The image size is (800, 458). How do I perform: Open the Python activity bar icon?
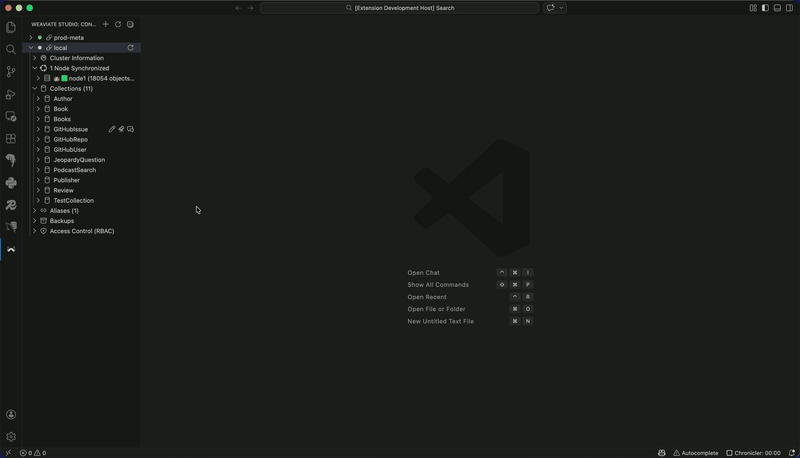click(11, 183)
